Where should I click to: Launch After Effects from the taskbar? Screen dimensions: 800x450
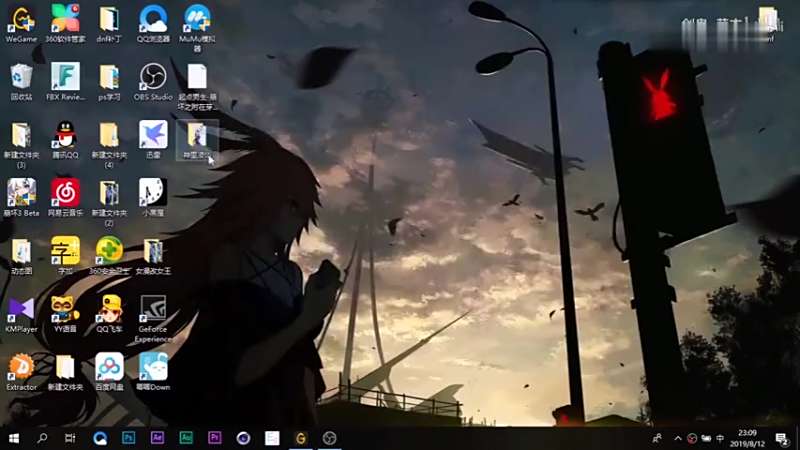pos(157,438)
